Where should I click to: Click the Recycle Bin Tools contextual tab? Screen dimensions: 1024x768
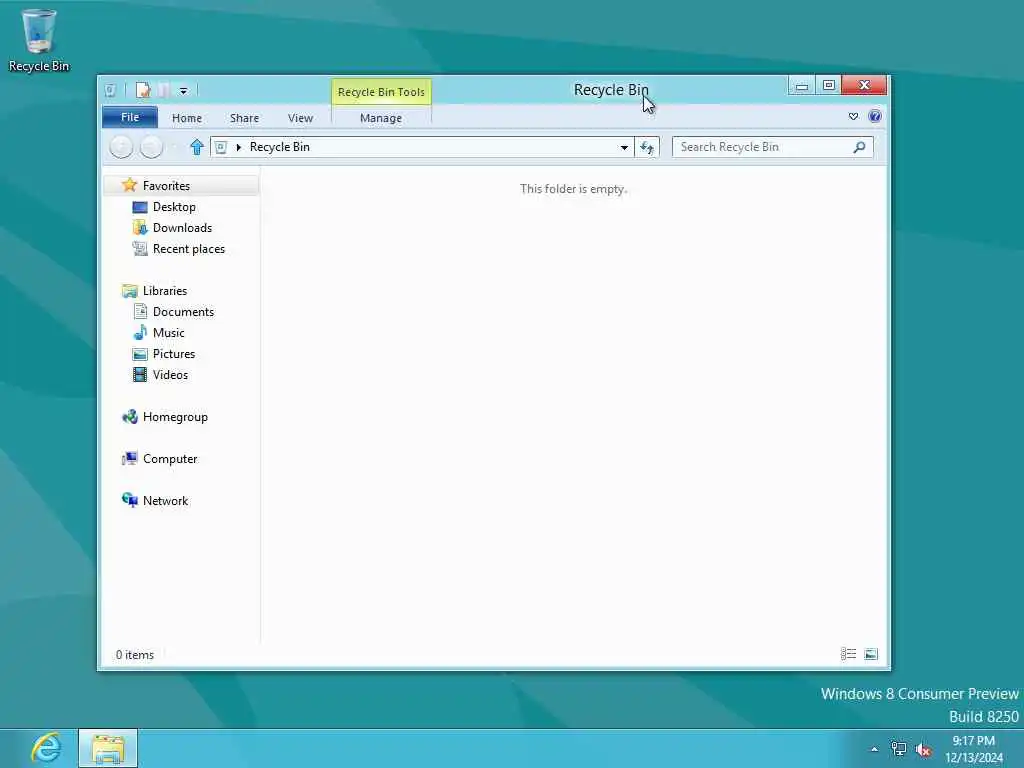pyautogui.click(x=381, y=92)
